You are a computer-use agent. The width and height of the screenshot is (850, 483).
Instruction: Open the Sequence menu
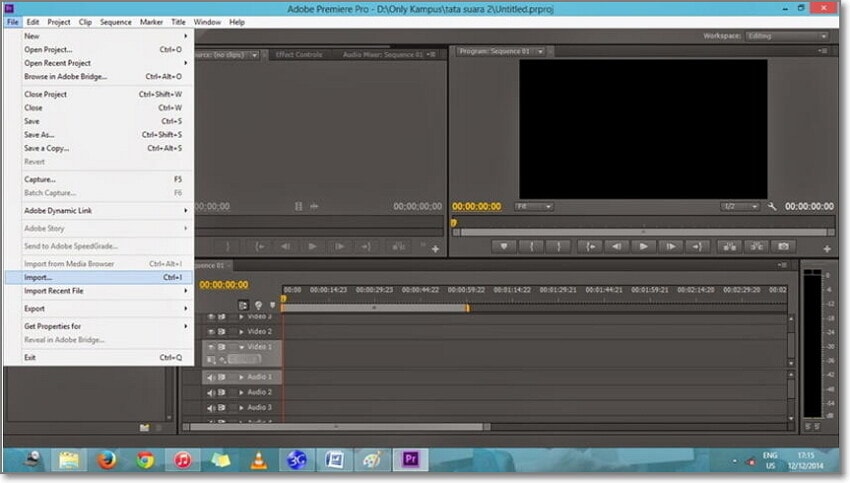(115, 22)
